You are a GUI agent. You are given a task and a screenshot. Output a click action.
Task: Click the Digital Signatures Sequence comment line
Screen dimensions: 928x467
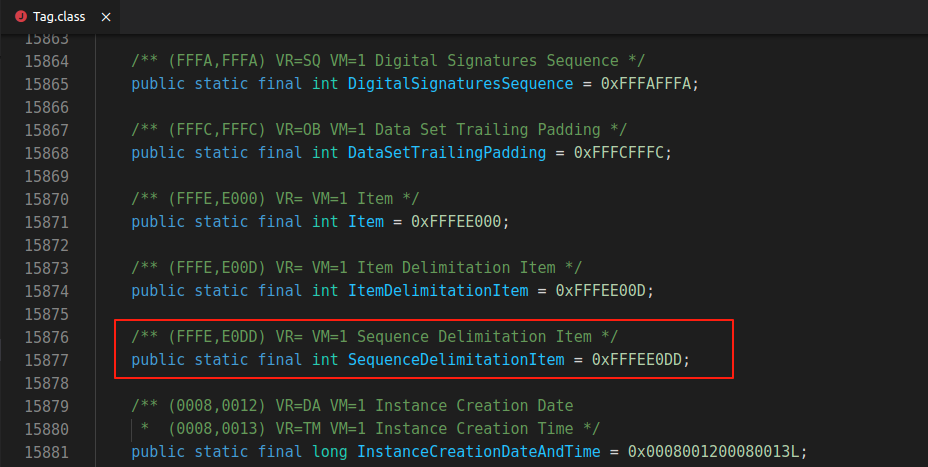point(388,61)
